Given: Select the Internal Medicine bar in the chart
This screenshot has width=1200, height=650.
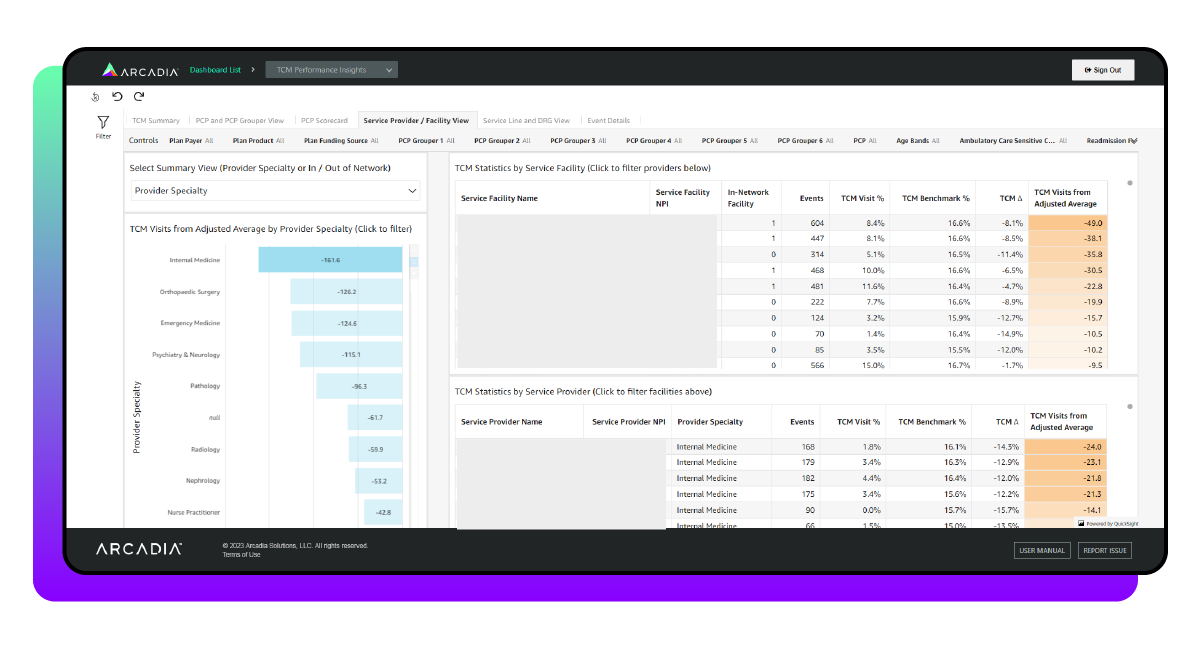Looking at the screenshot, I should [x=330, y=258].
